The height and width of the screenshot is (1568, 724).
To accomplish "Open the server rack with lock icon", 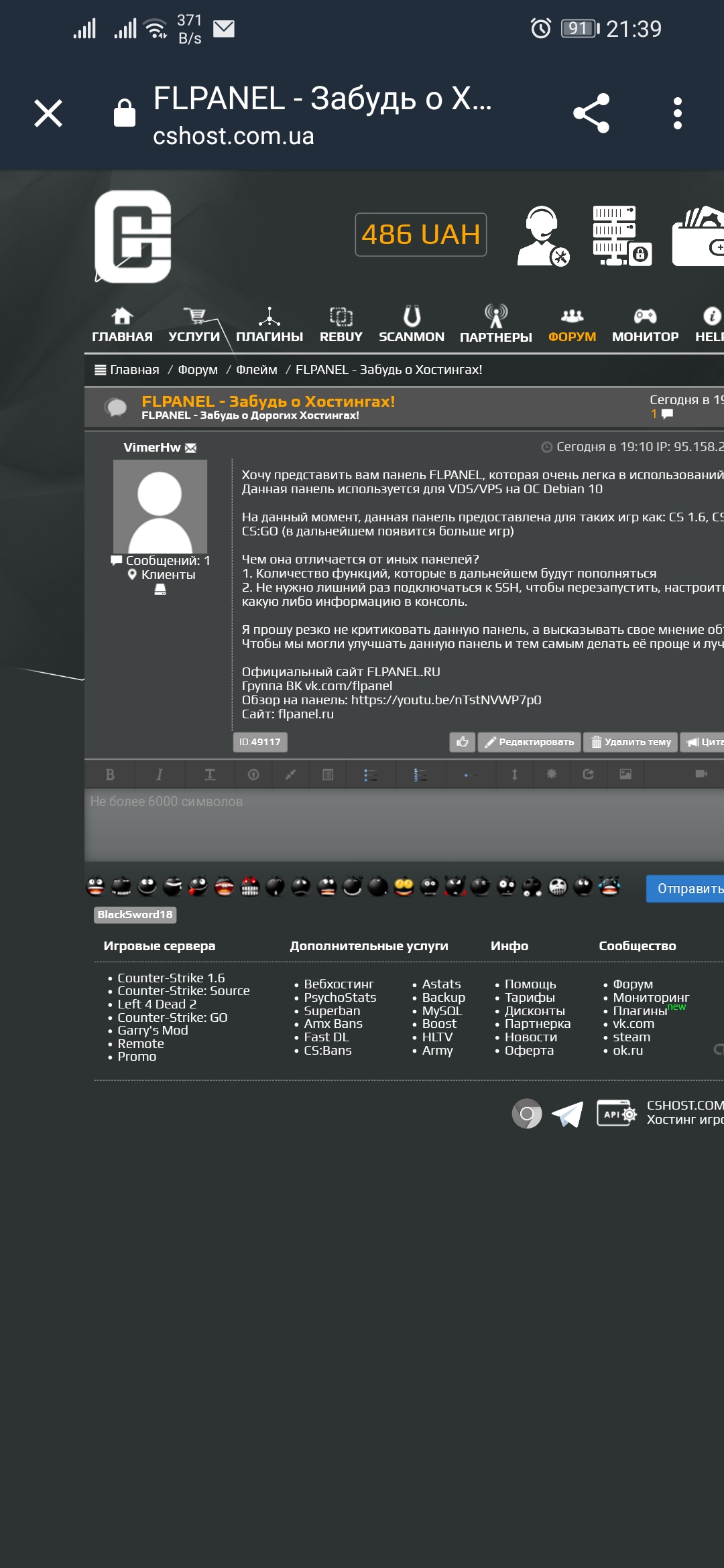I will pos(621,236).
